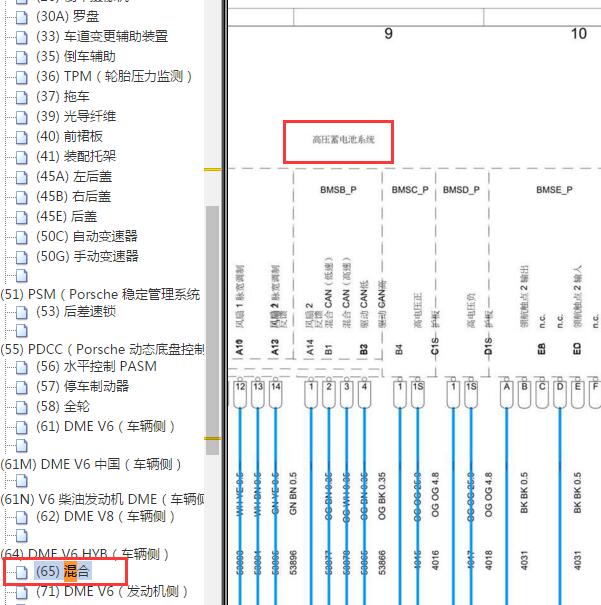601x605 pixels.
Task: Open (45A) 左后盖 document
Action: click(x=74, y=177)
